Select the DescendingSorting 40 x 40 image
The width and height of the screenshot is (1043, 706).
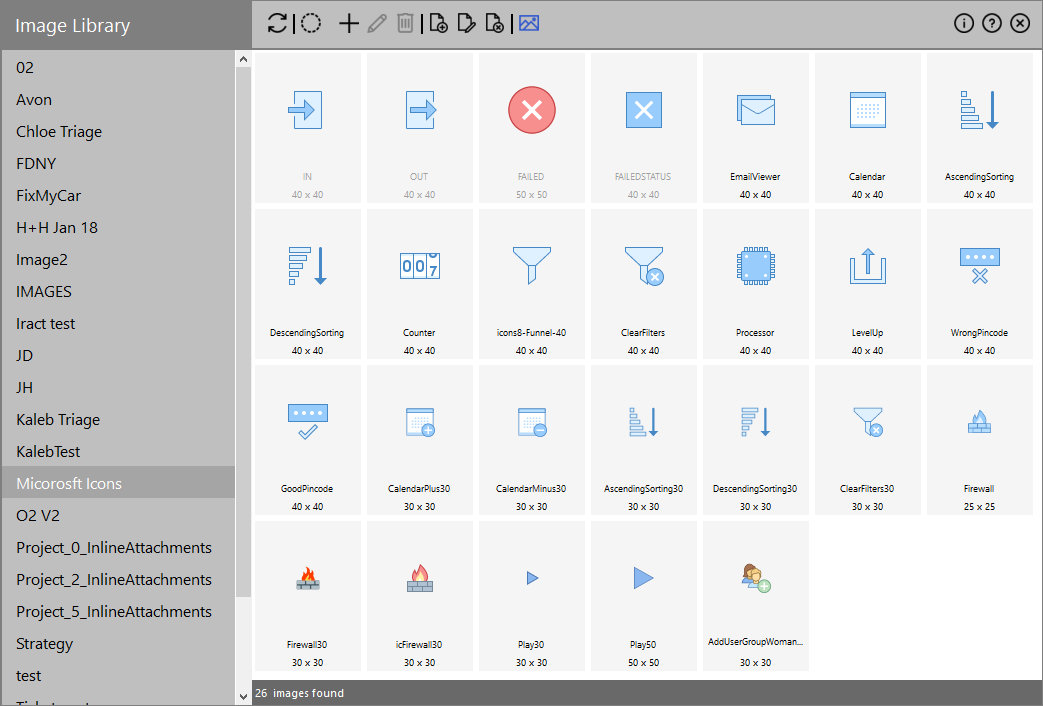tap(307, 284)
